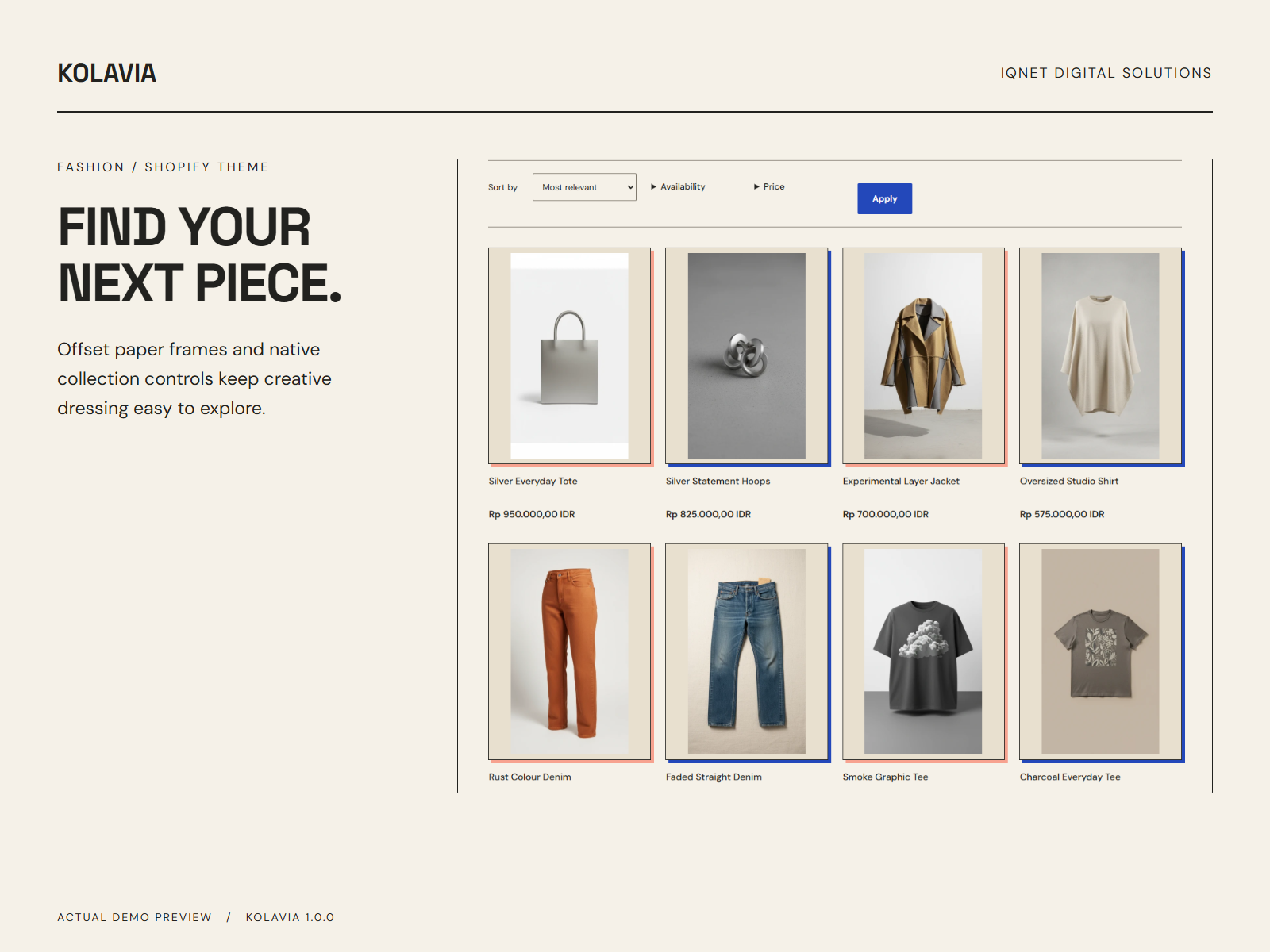The width and height of the screenshot is (1270, 952).
Task: Open the Sort by dropdown 'Most relevant'
Action: coord(584,187)
